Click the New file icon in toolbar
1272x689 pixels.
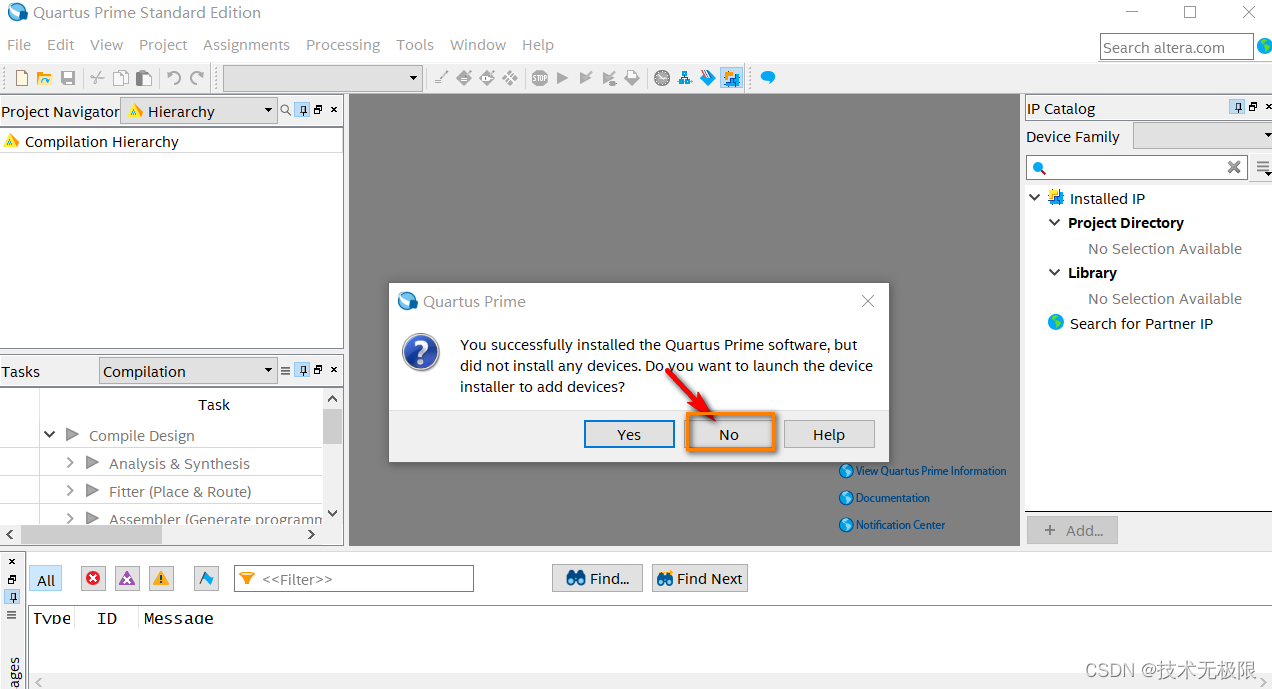tap(21, 78)
